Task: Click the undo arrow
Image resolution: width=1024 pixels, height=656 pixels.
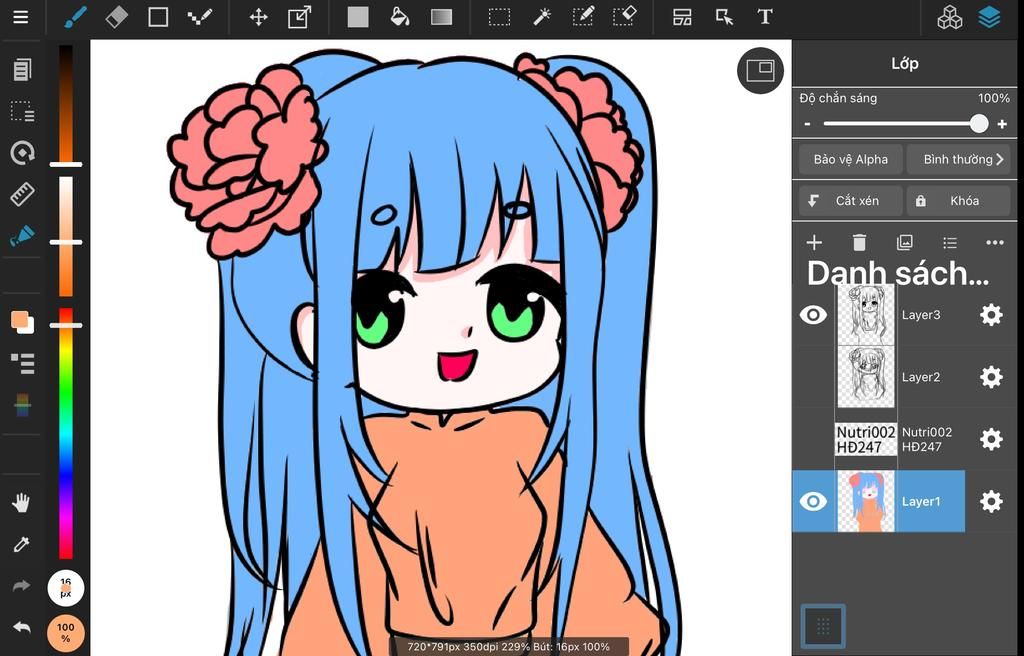Action: click(x=22, y=628)
